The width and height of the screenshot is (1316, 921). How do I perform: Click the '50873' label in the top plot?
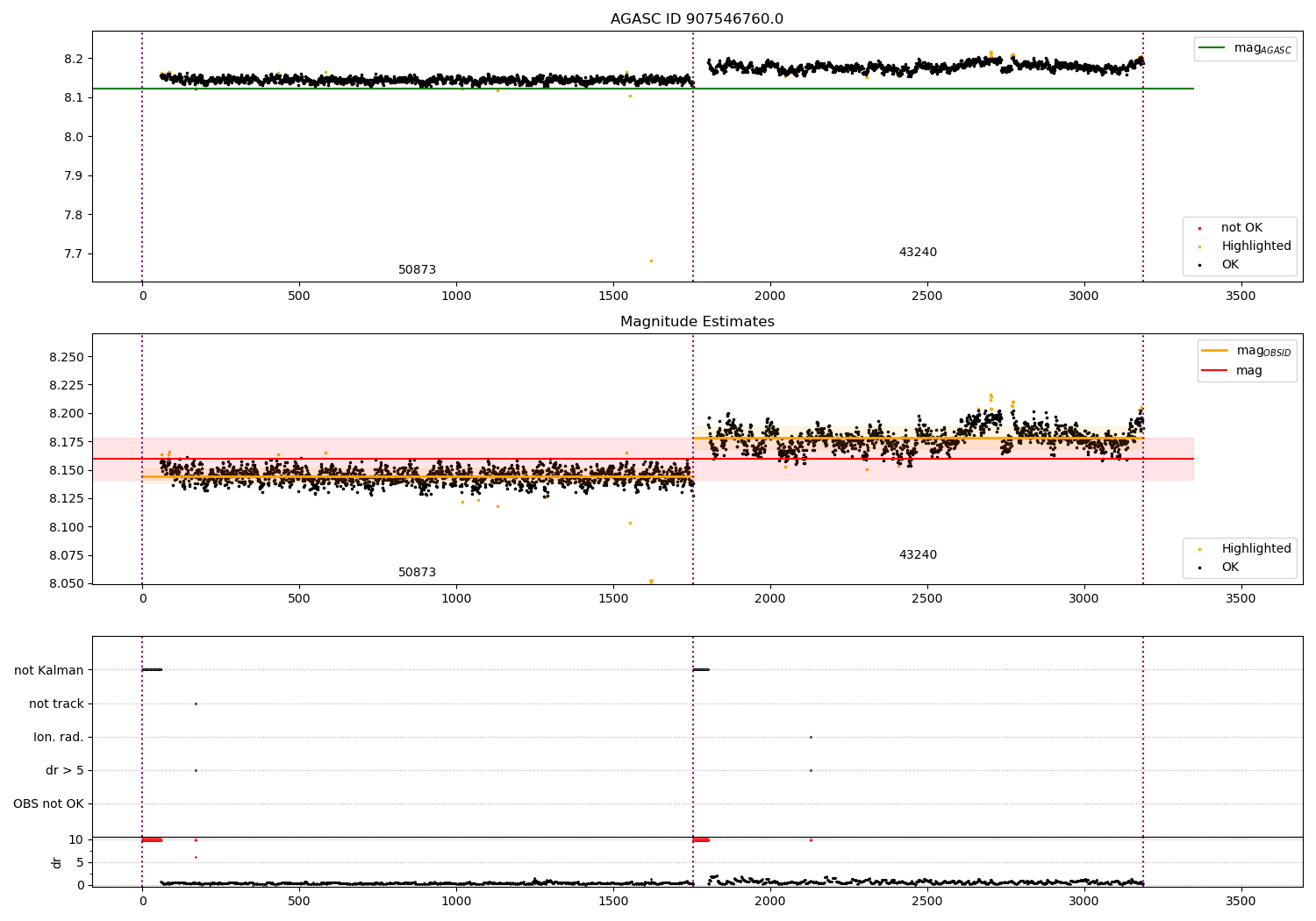417,270
